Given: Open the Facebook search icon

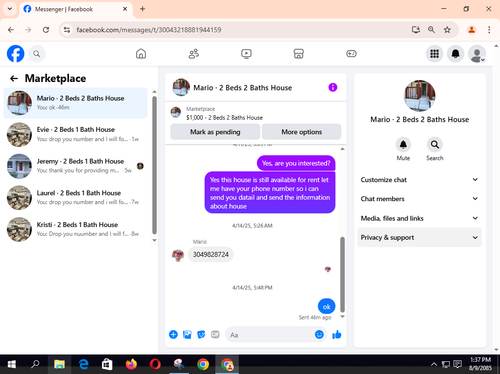Looking at the screenshot, I should 37,54.
